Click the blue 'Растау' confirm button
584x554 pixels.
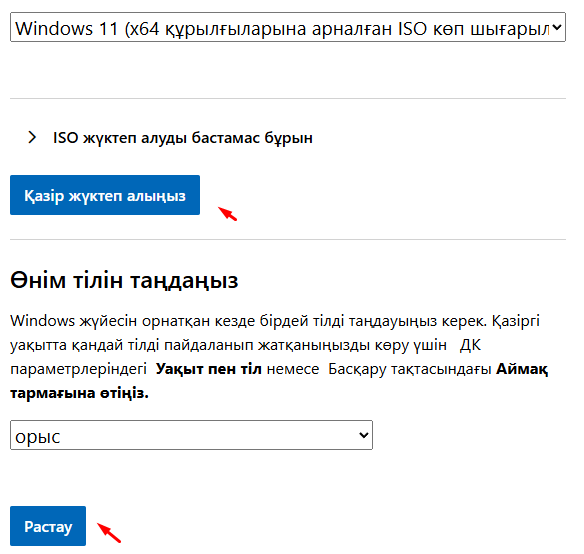[48, 526]
